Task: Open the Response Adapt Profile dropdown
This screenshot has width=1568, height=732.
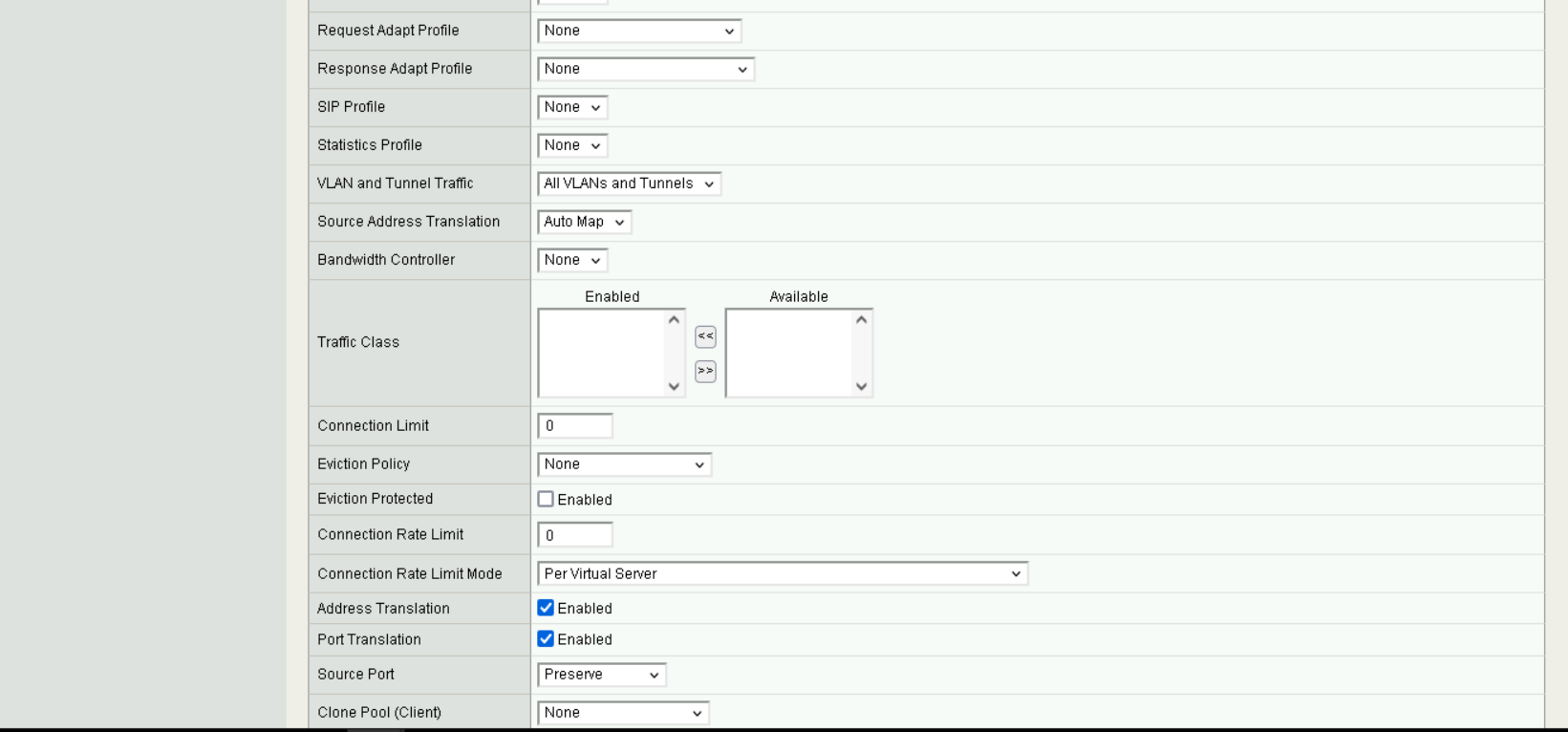Action: [646, 69]
